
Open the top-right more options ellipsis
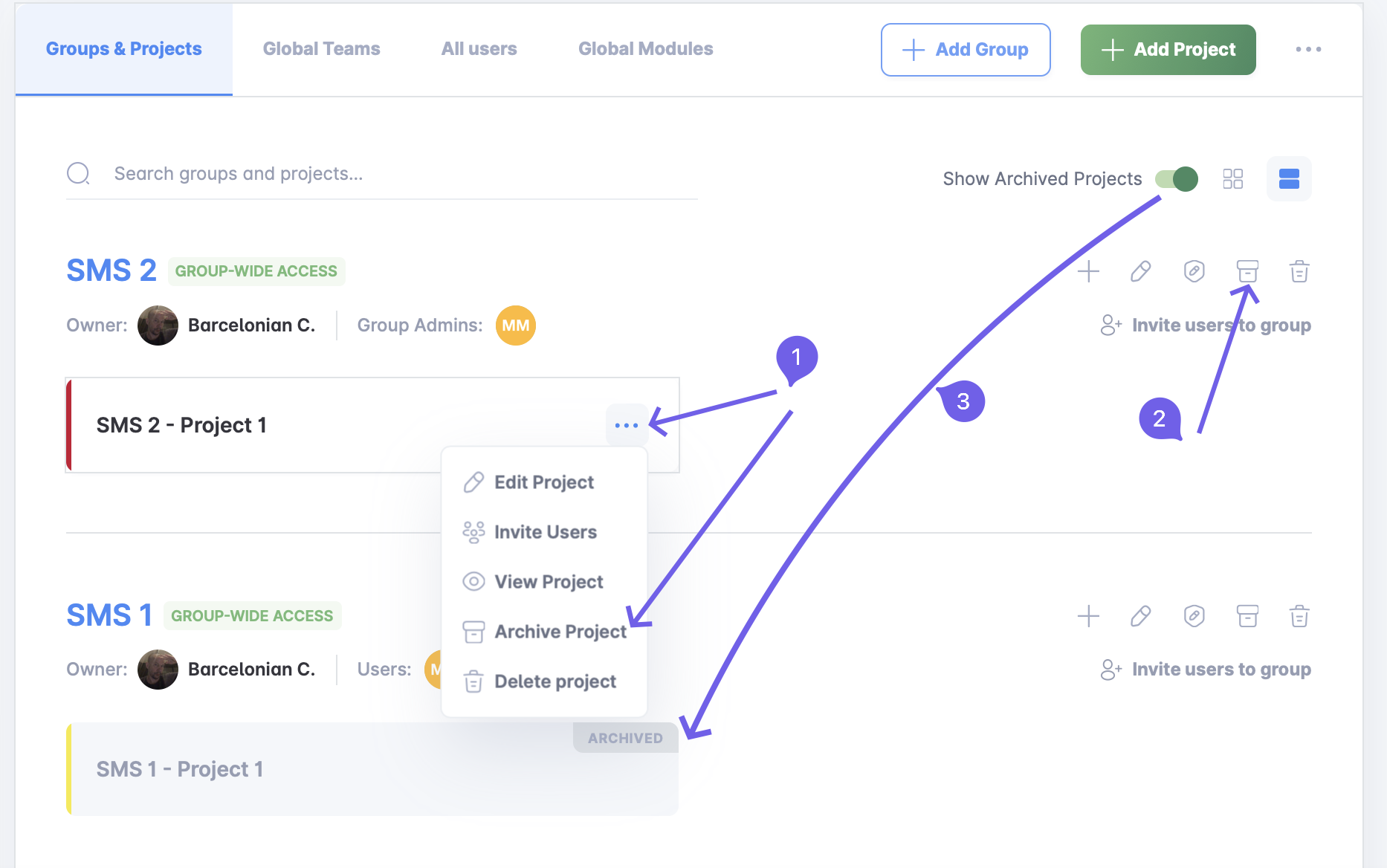tap(1308, 49)
